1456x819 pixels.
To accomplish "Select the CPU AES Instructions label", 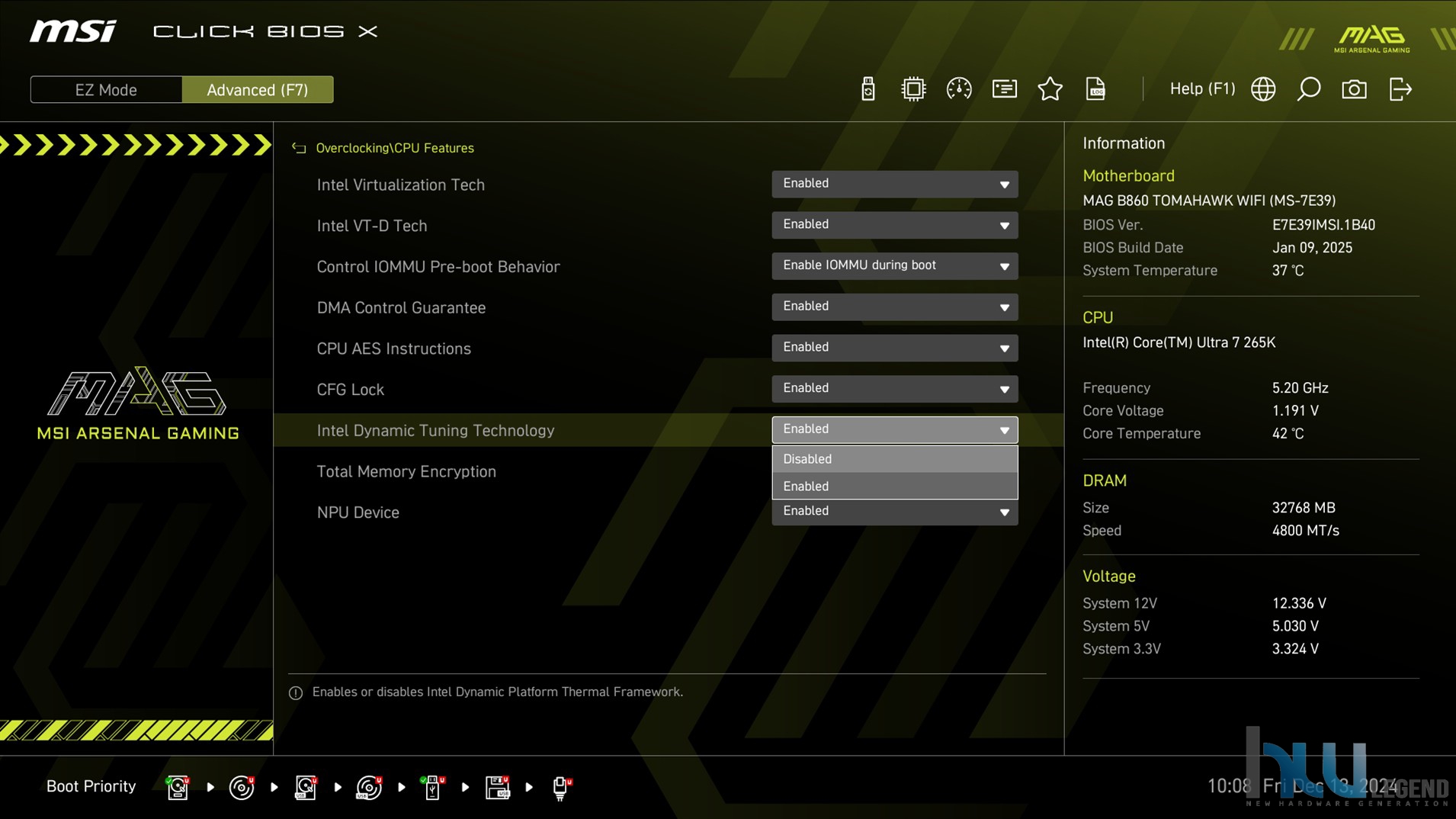I will tap(393, 348).
